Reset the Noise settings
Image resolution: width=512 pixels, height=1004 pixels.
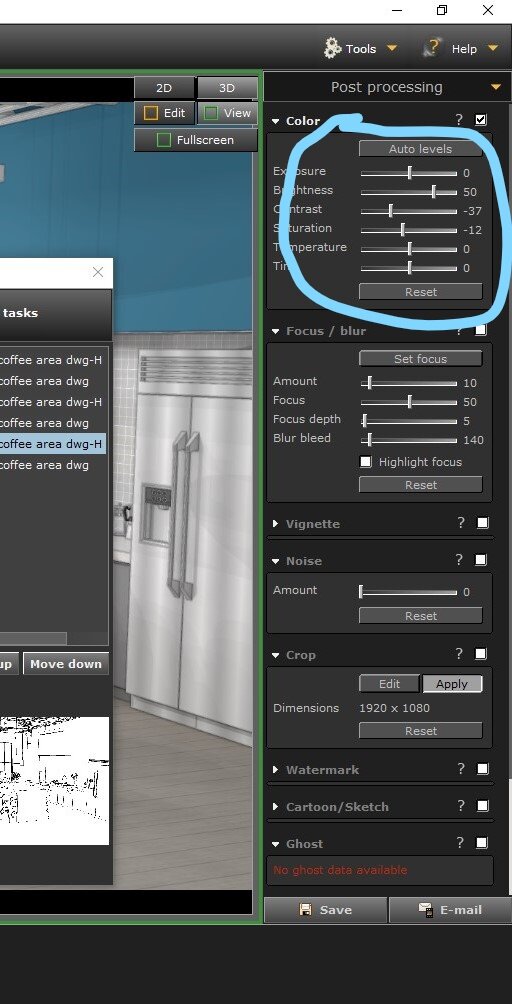coord(420,615)
